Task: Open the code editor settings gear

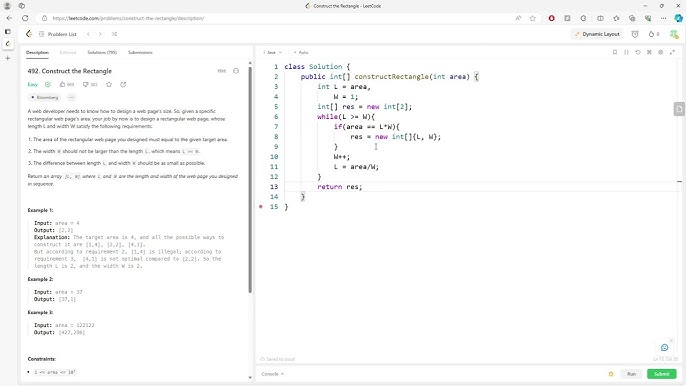Action: pos(661,52)
